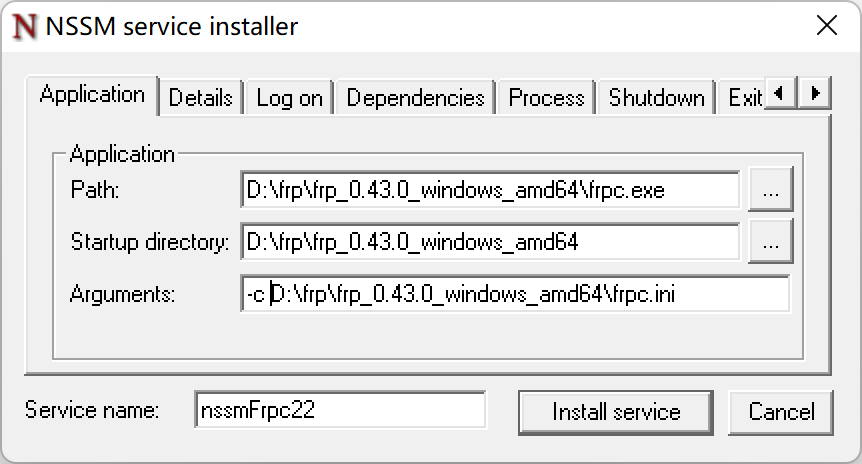The width and height of the screenshot is (862, 464).
Task: Open the Details tab
Action: pyautogui.click(x=200, y=98)
